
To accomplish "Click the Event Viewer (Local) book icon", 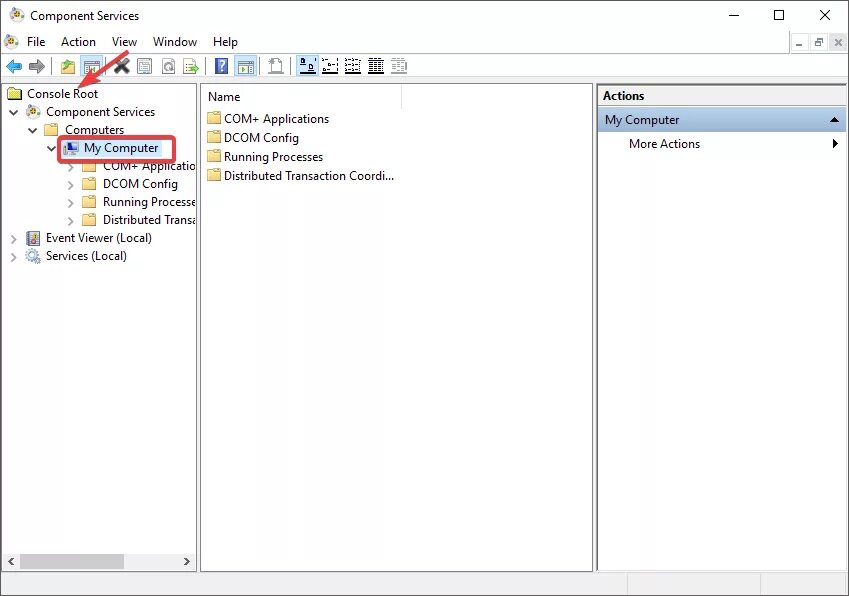I will pyautogui.click(x=33, y=238).
